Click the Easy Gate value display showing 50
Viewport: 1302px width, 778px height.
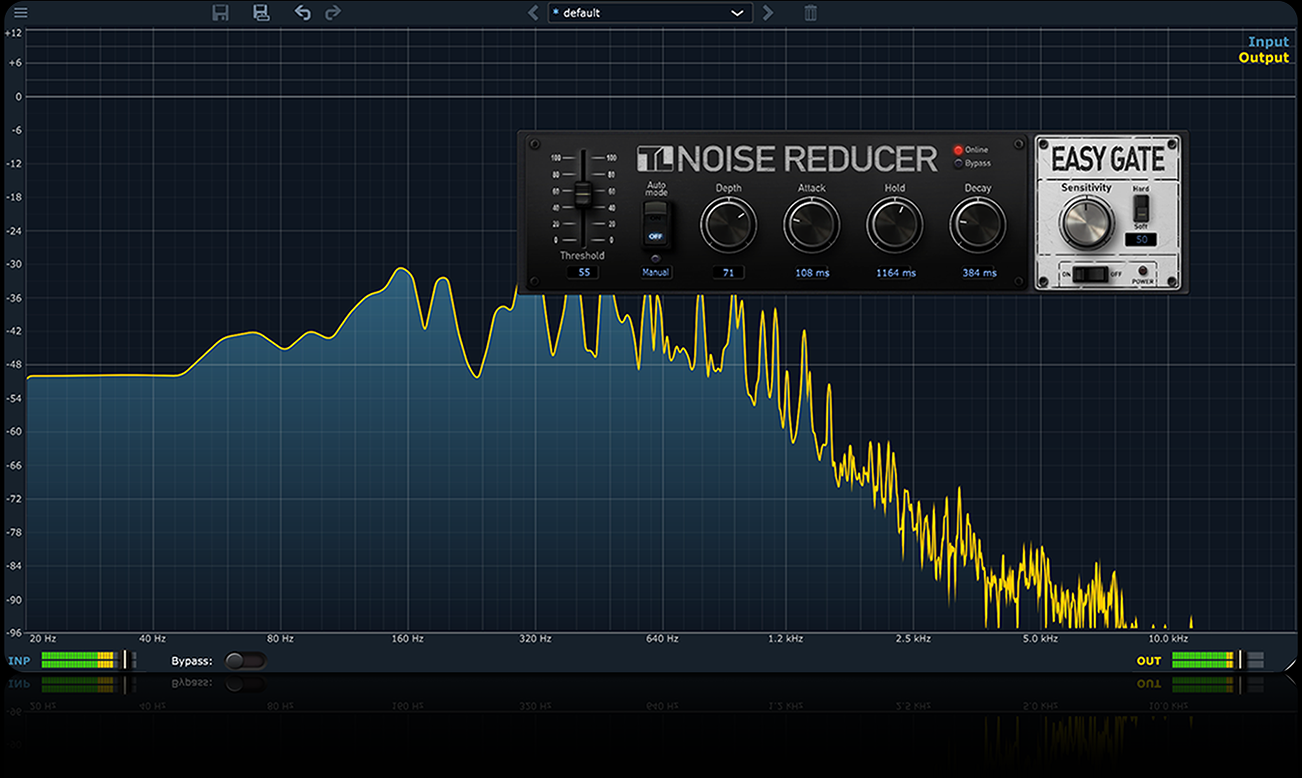(x=1141, y=240)
